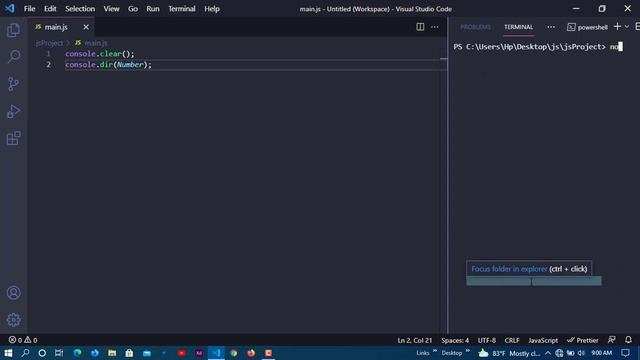
Task: Close the main.js editor tab
Action: click(x=86, y=27)
